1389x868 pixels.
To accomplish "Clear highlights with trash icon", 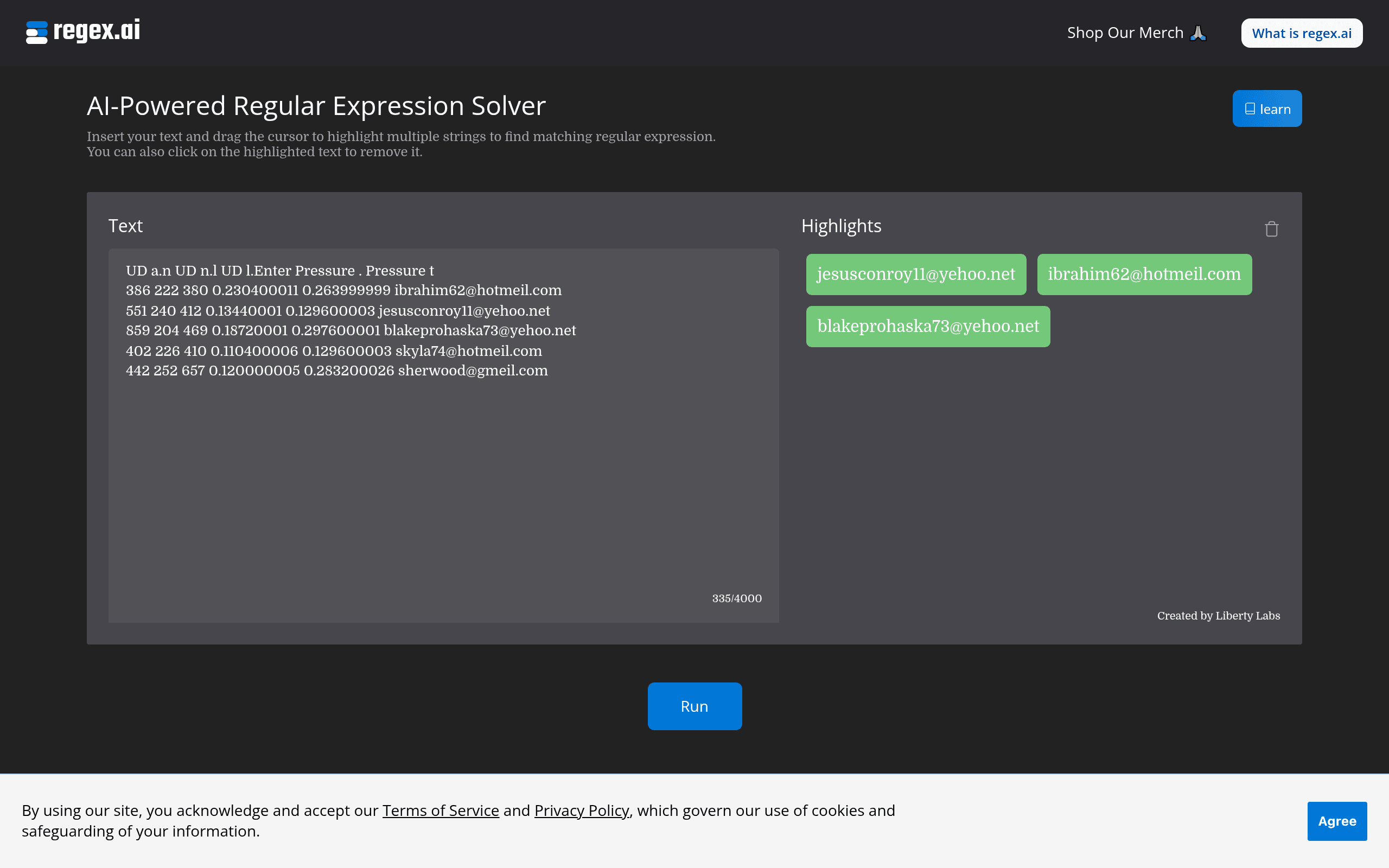I will pyautogui.click(x=1271, y=228).
